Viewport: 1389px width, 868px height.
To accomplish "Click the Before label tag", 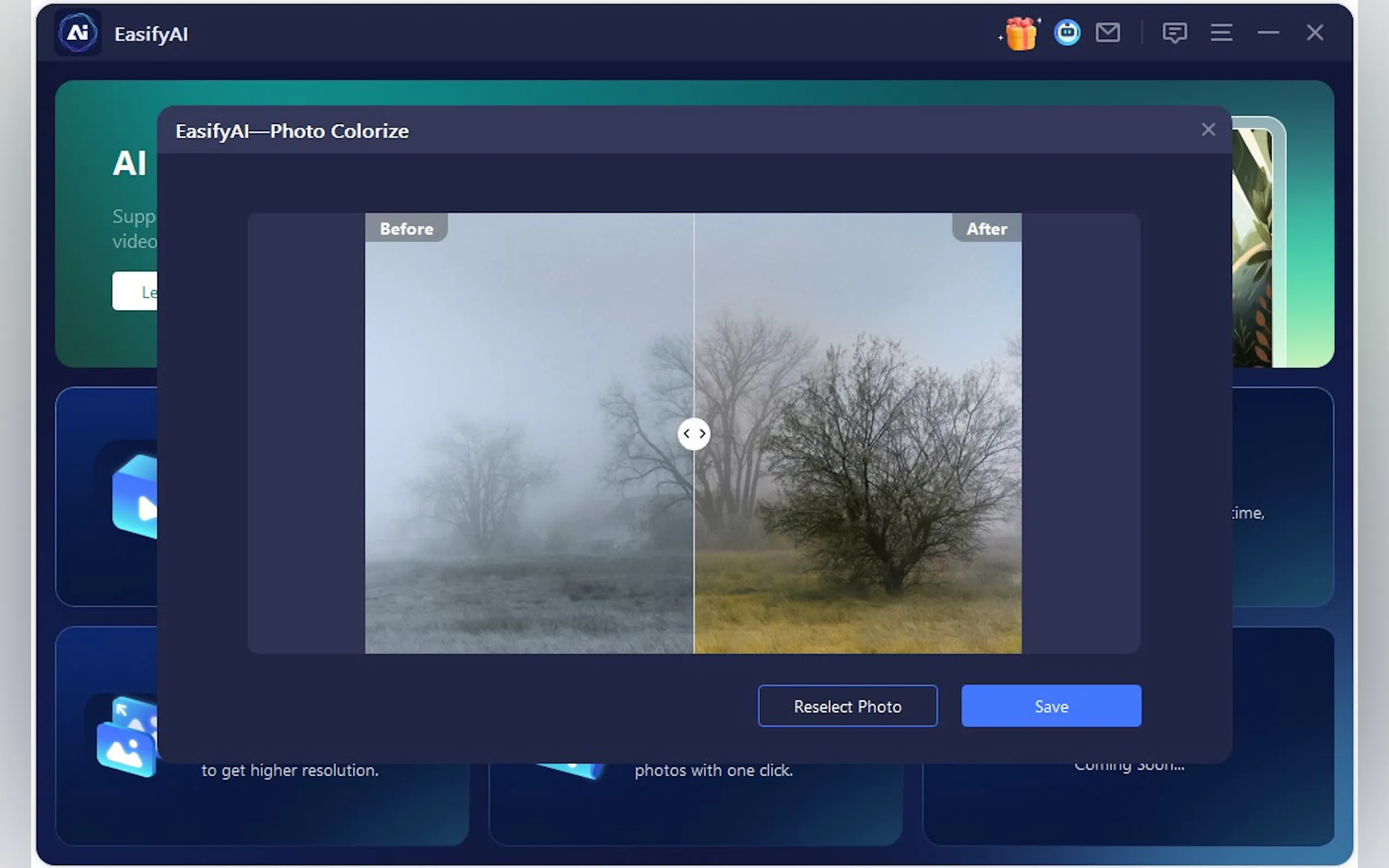I will click(406, 228).
